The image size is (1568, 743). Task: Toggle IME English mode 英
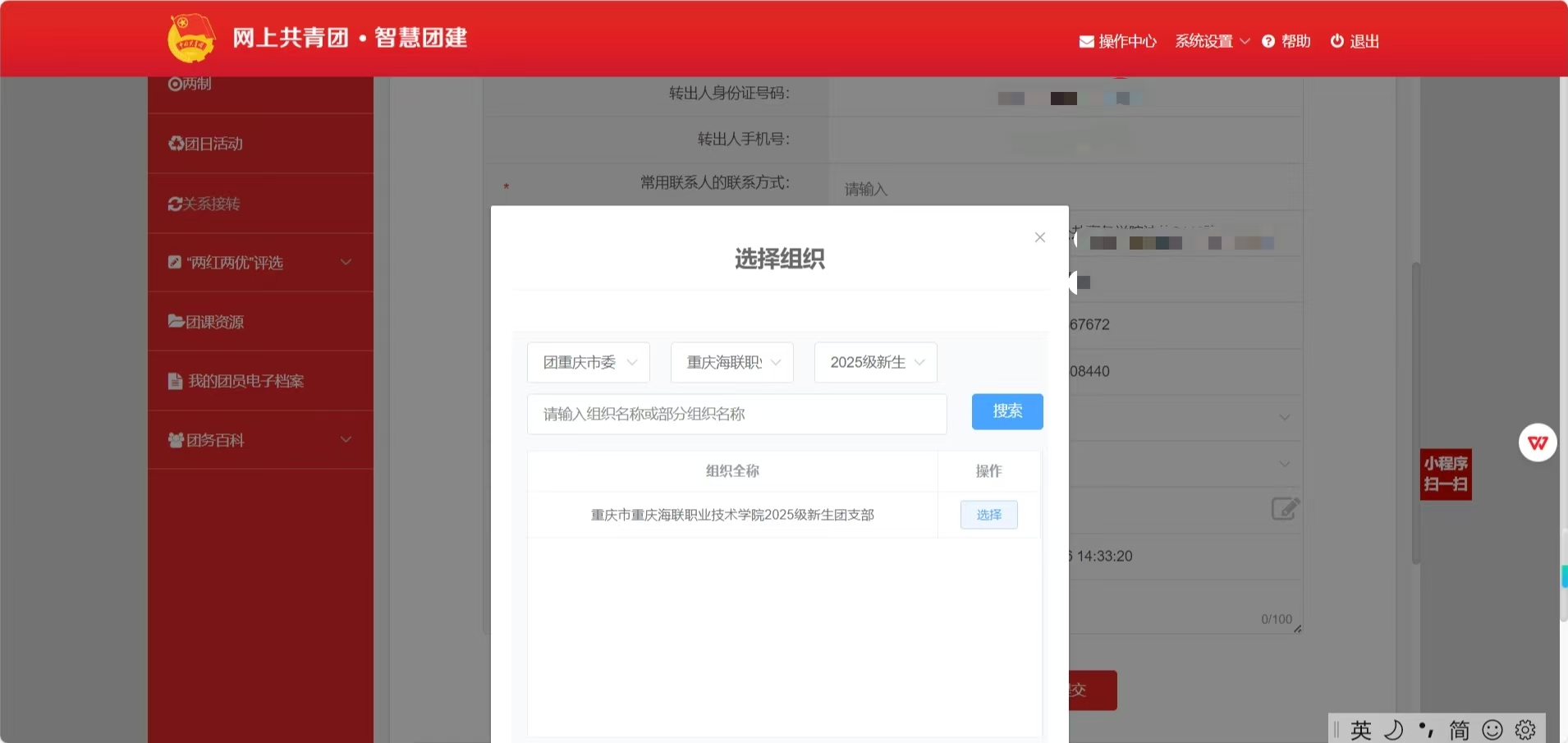tap(1361, 729)
